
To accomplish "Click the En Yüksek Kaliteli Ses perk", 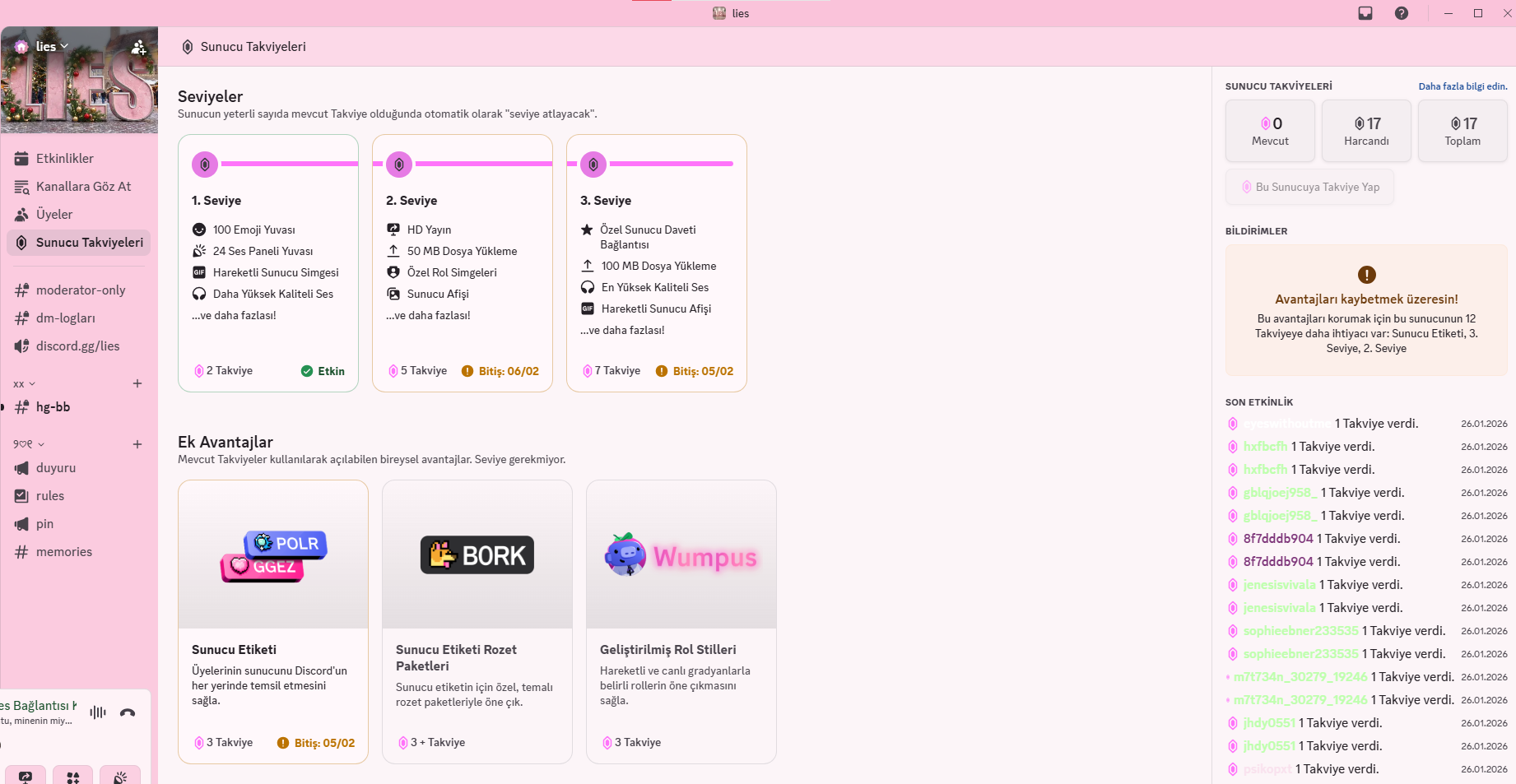I will coord(644,287).
